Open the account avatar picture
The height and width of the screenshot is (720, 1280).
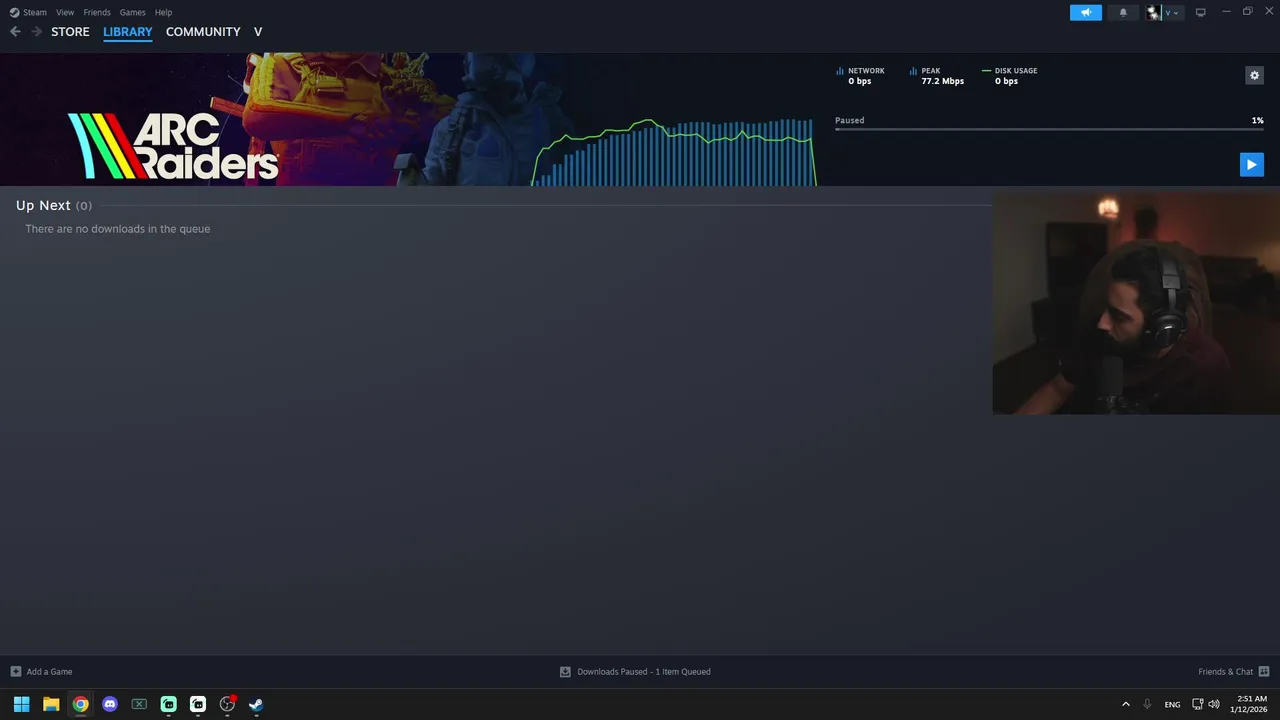1153,12
